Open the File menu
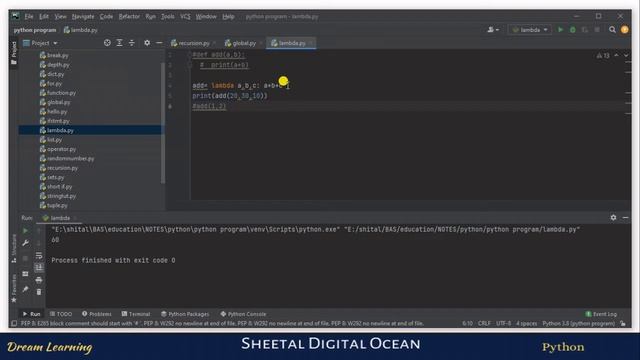Screen dimensions: 640x360 pos(29,17)
